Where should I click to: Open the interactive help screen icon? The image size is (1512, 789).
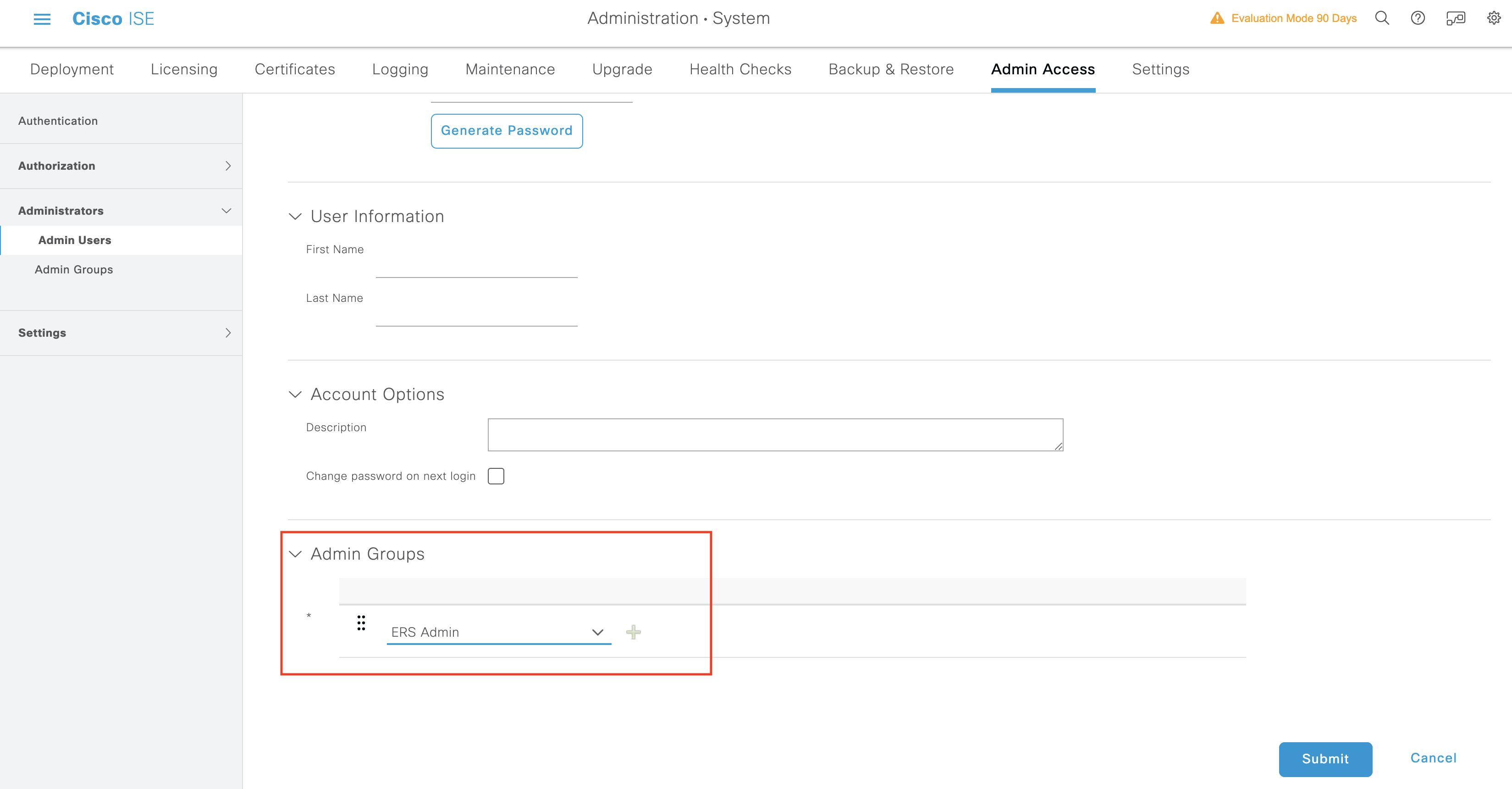(x=1456, y=18)
